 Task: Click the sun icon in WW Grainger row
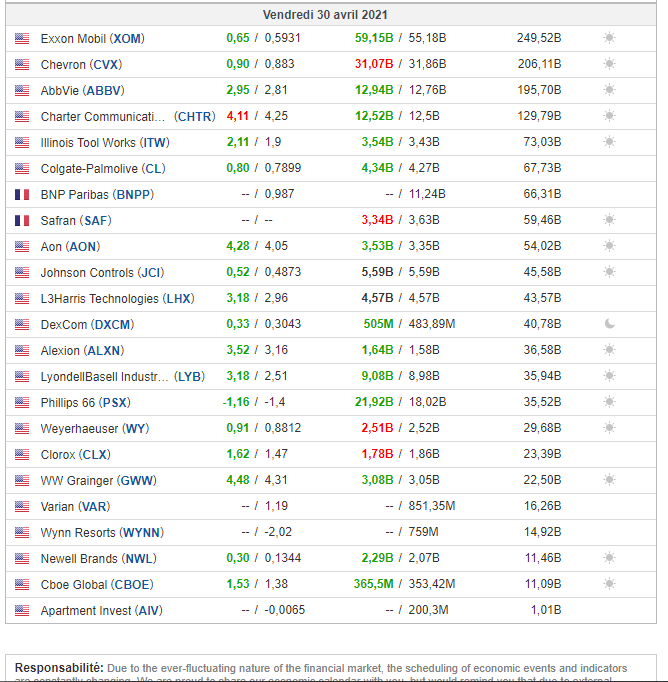coord(609,480)
